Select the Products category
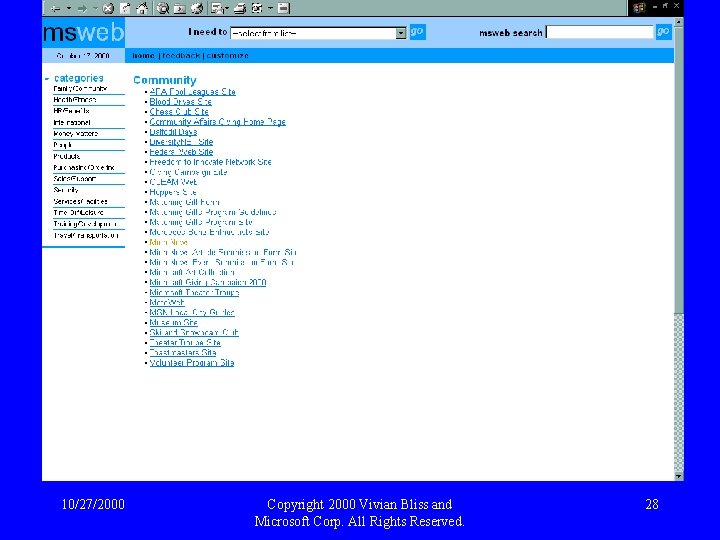Image resolution: width=720 pixels, height=540 pixels. tap(67, 156)
